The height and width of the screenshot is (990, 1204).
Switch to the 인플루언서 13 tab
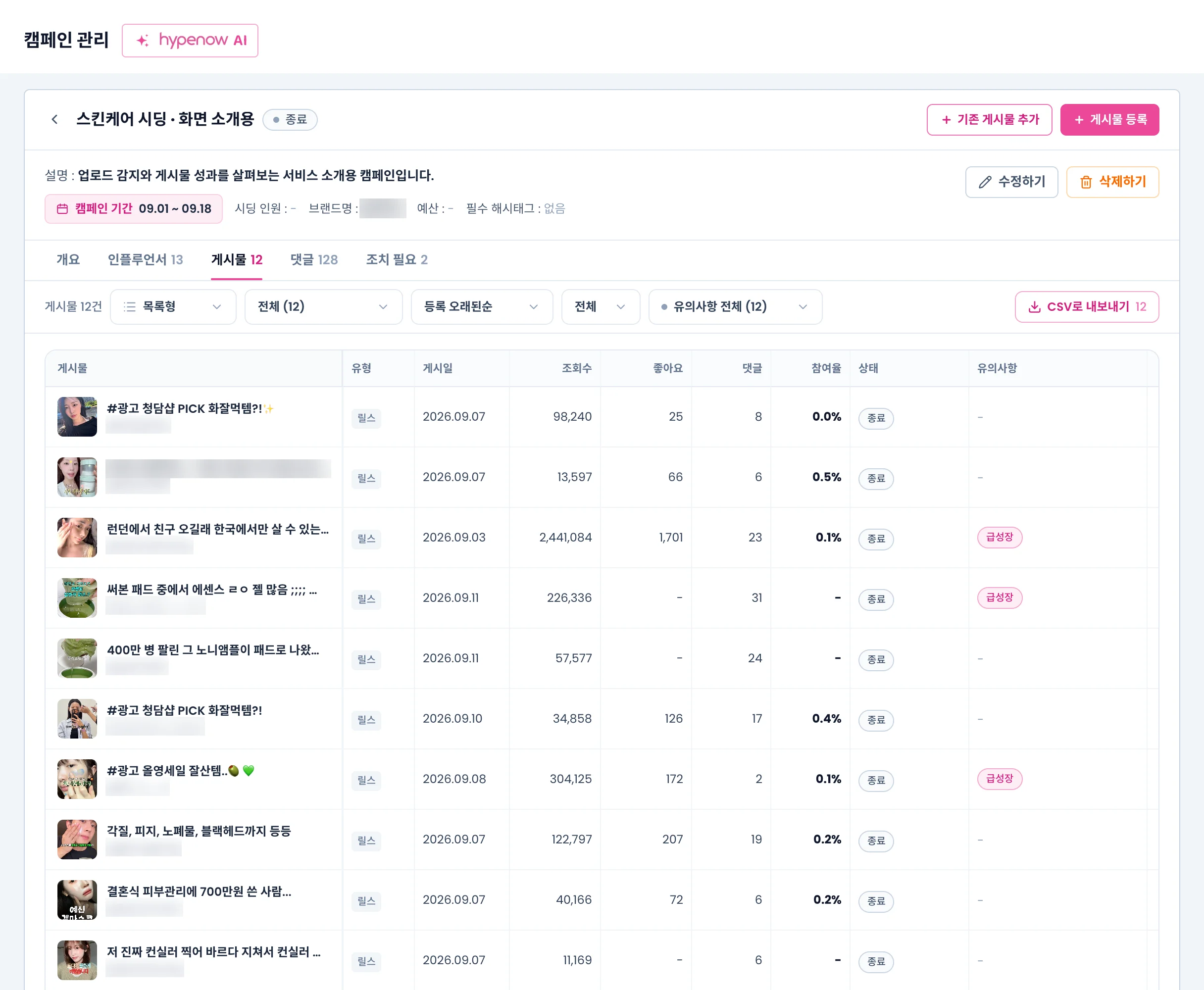click(x=145, y=259)
